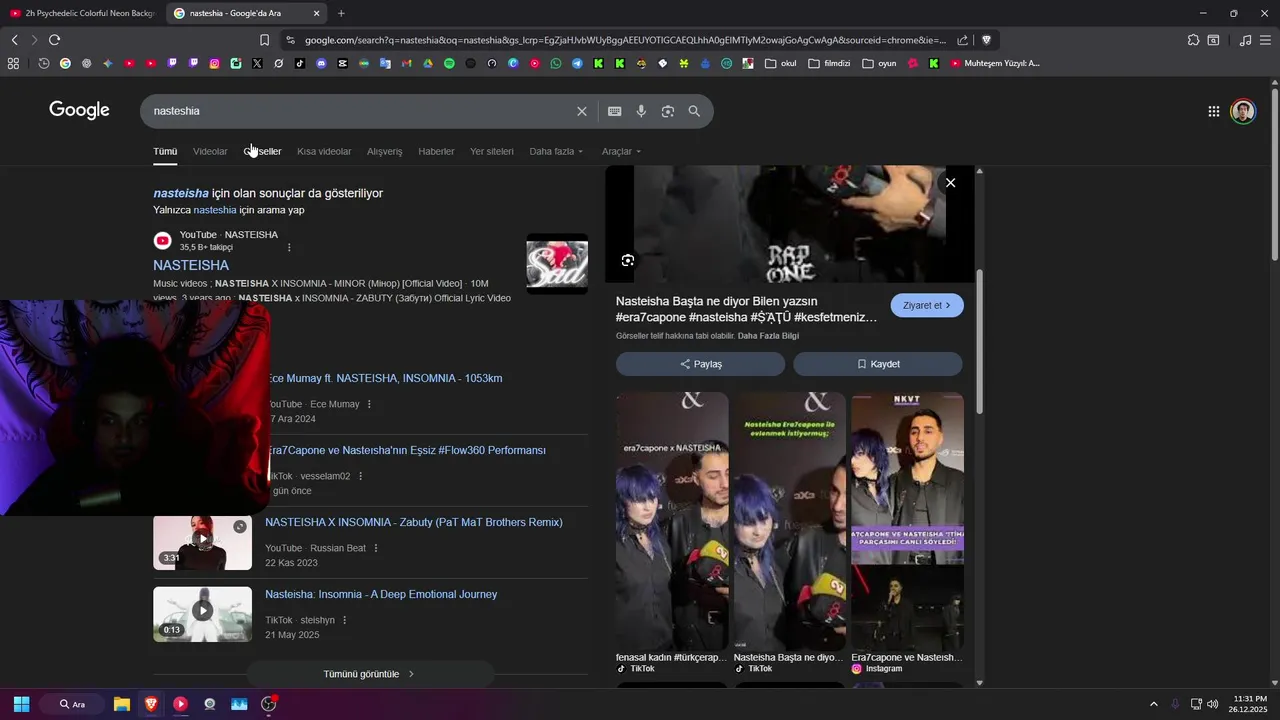This screenshot has height=720, width=1280.
Task: Open the okul bookmarks folder
Action: 781,63
